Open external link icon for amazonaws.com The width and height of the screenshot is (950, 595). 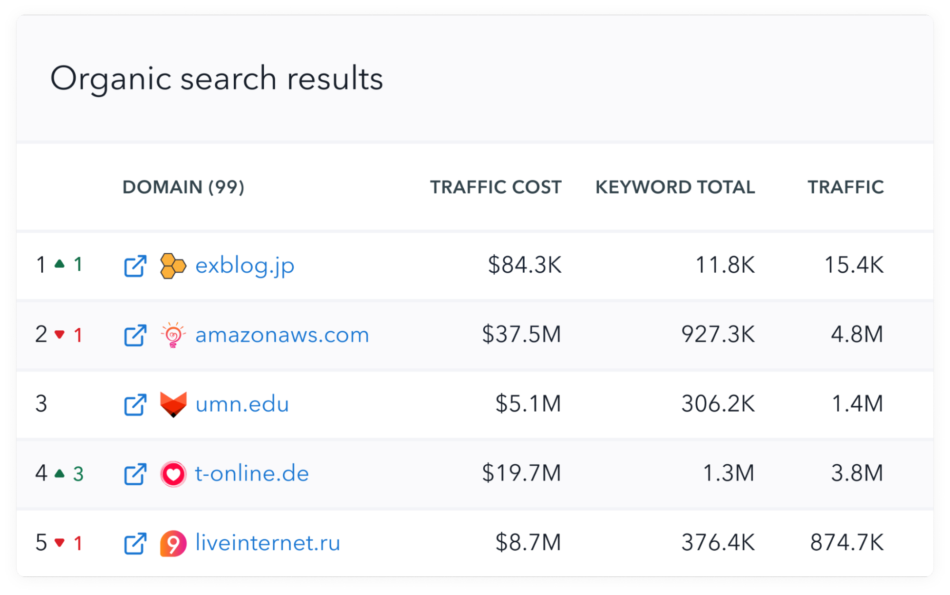click(x=135, y=335)
